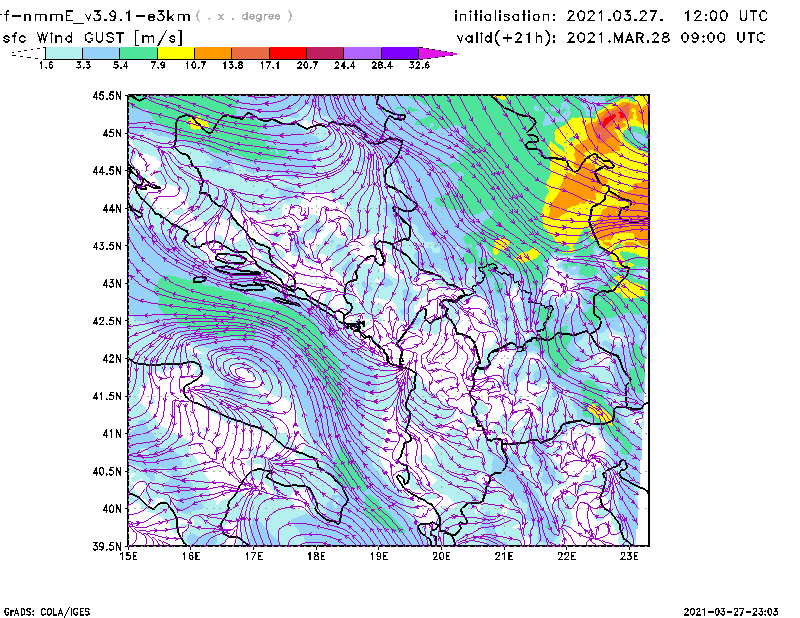Image resolution: width=800 pixels, height=618 pixels.
Task: Click the '2021-03-27-23:03' timestamp
Action: [x=731, y=612]
